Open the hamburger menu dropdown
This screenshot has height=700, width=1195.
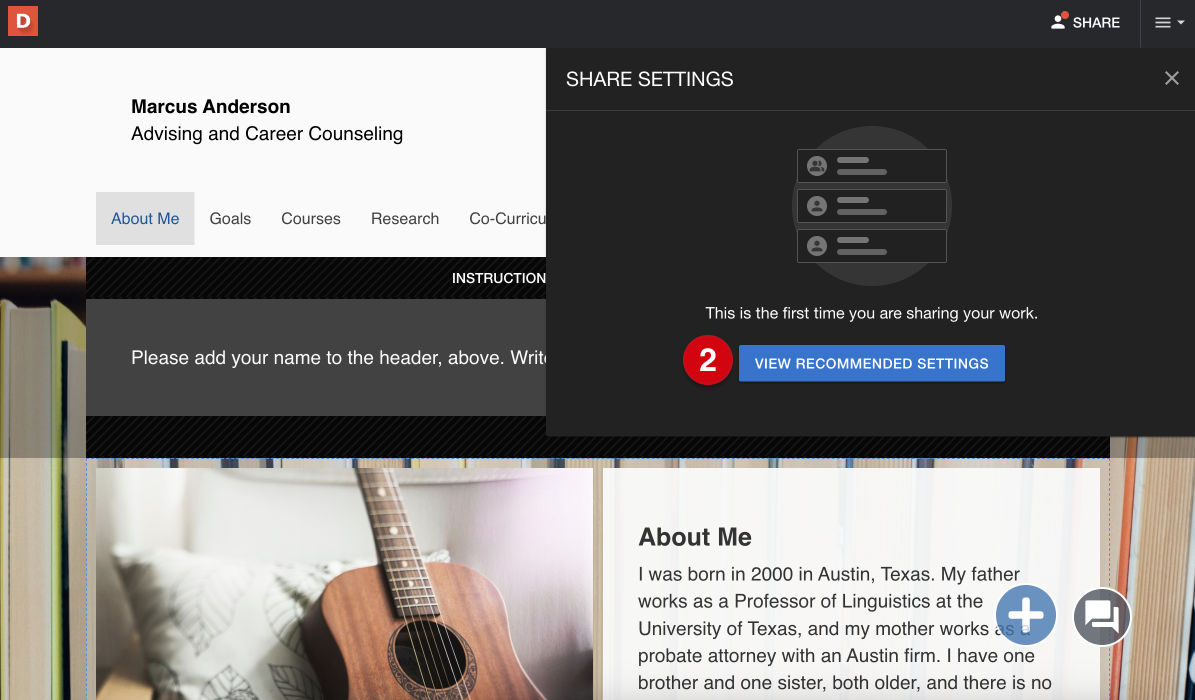click(x=1169, y=23)
